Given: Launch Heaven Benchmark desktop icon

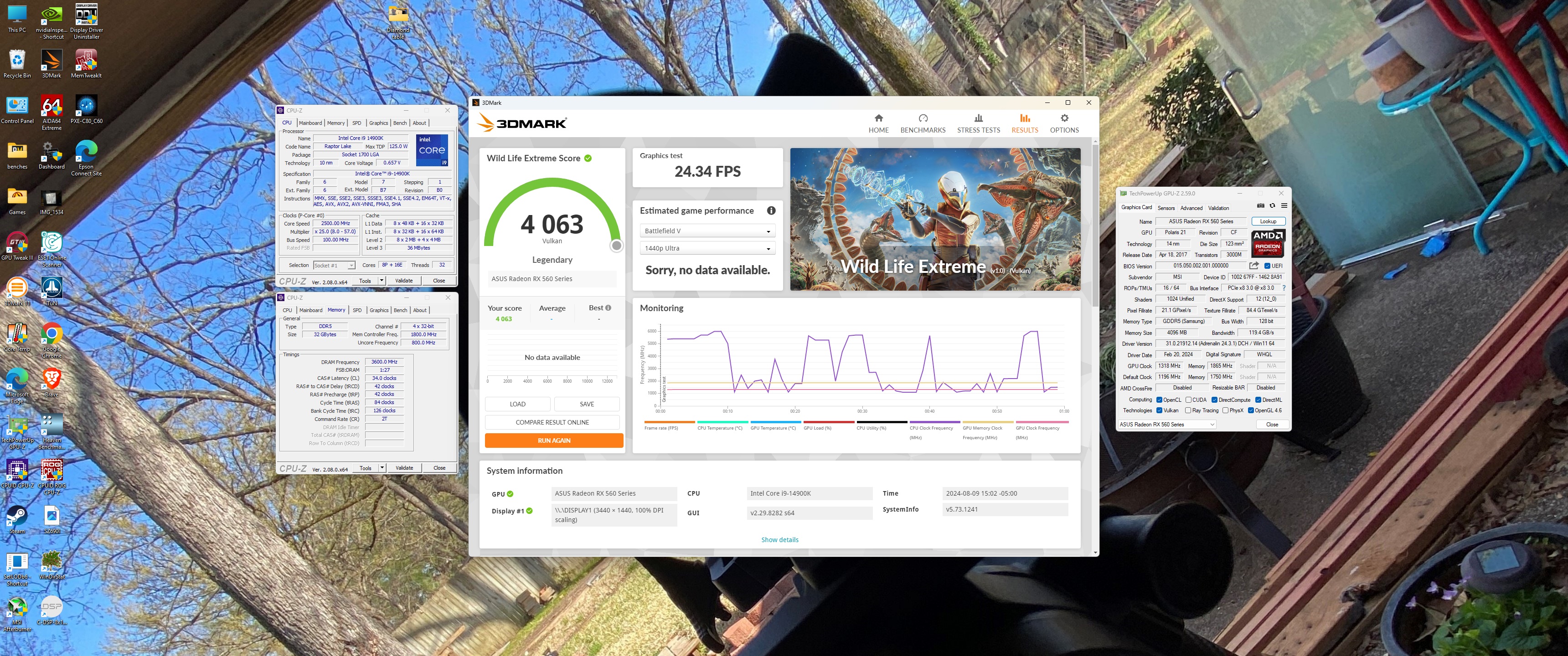Looking at the screenshot, I should 52,432.
